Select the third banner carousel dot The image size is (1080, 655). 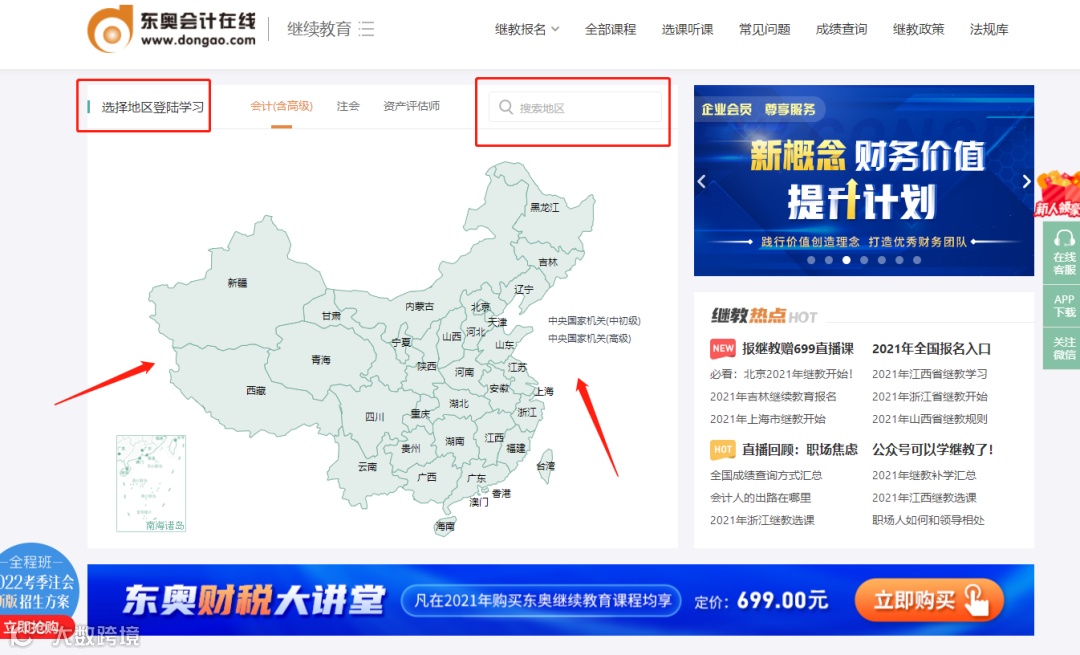(x=847, y=260)
